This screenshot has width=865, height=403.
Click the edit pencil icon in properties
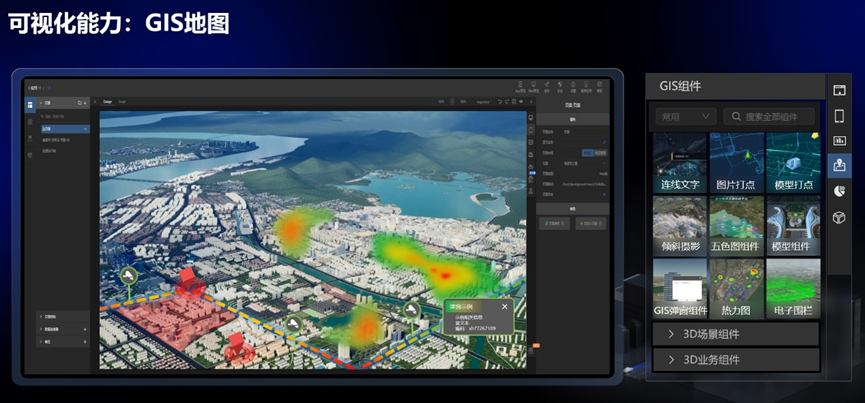pyautogui.click(x=604, y=142)
